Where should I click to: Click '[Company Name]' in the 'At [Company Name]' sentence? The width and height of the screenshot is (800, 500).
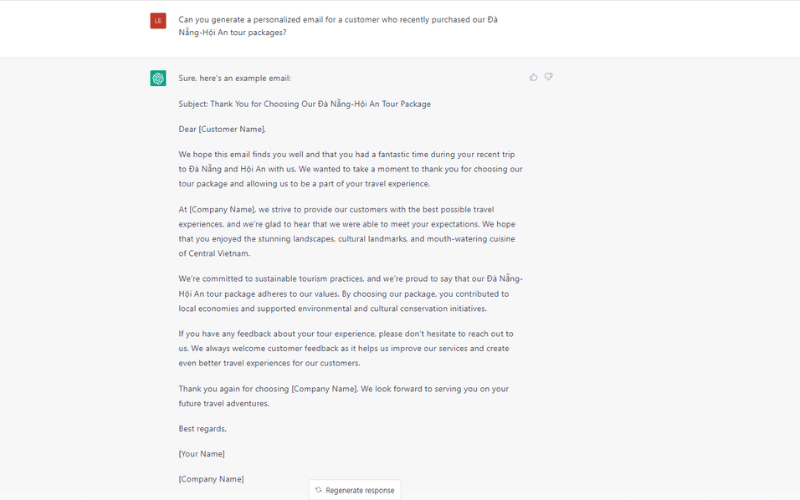[222, 209]
